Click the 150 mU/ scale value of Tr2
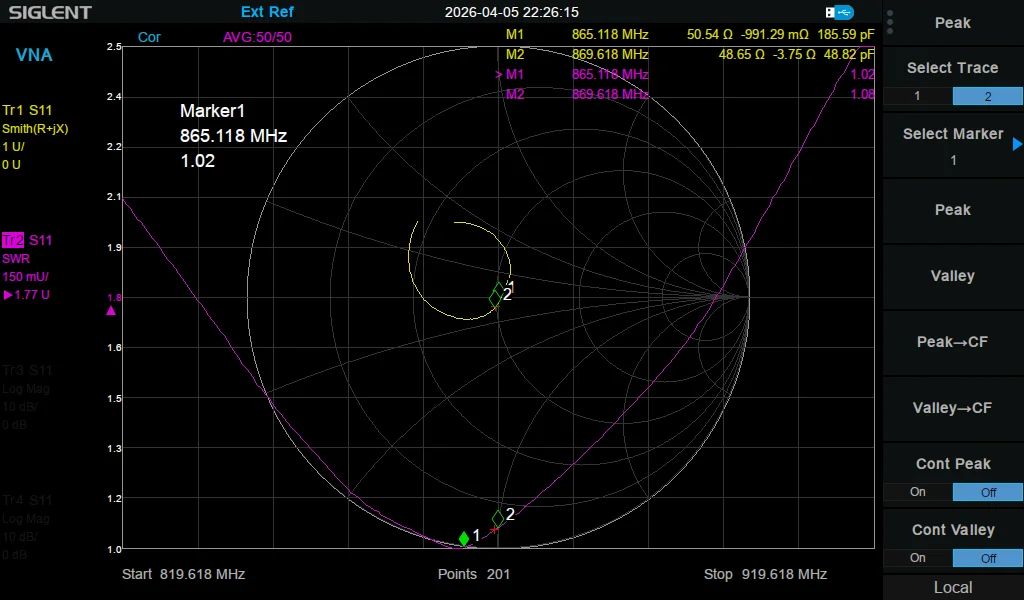1024x600 pixels. tap(25, 277)
